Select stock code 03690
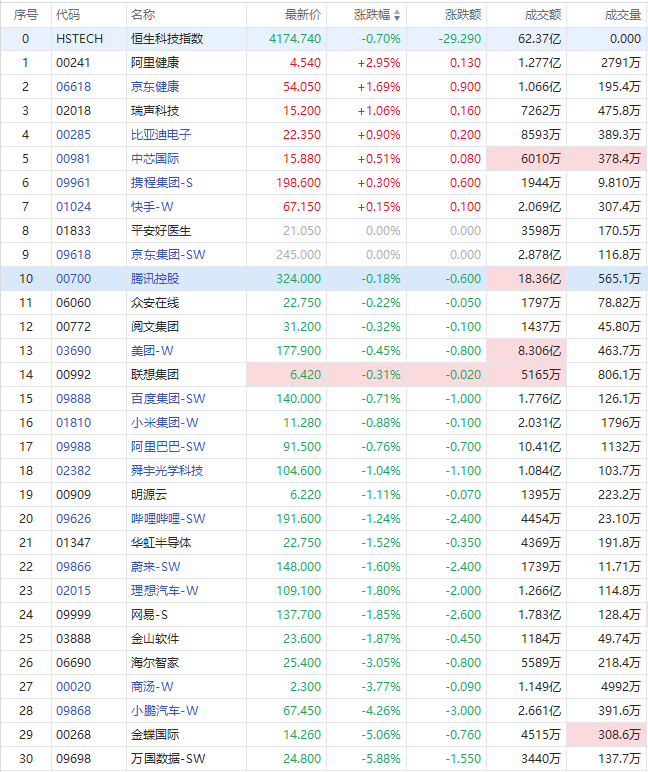Screen dimensions: 648x772 pyautogui.click(x=73, y=351)
